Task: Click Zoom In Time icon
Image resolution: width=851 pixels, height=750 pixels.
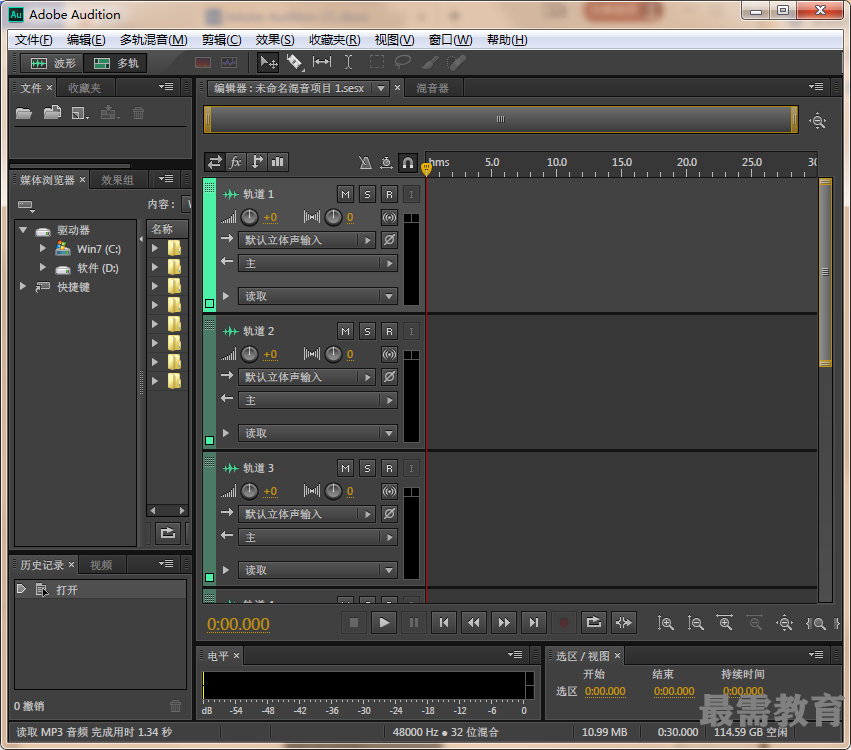Action: coord(725,623)
